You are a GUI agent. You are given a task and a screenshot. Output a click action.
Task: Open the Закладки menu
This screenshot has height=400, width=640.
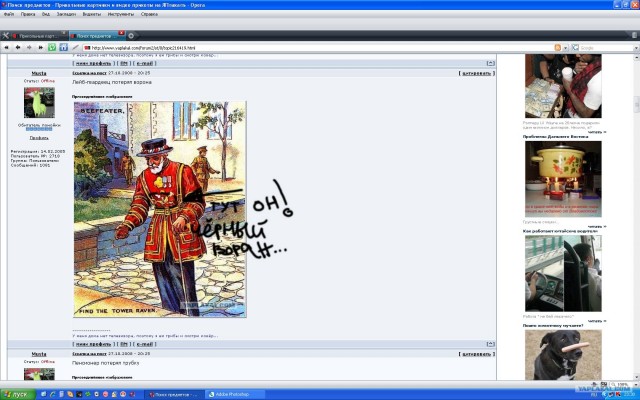point(66,14)
